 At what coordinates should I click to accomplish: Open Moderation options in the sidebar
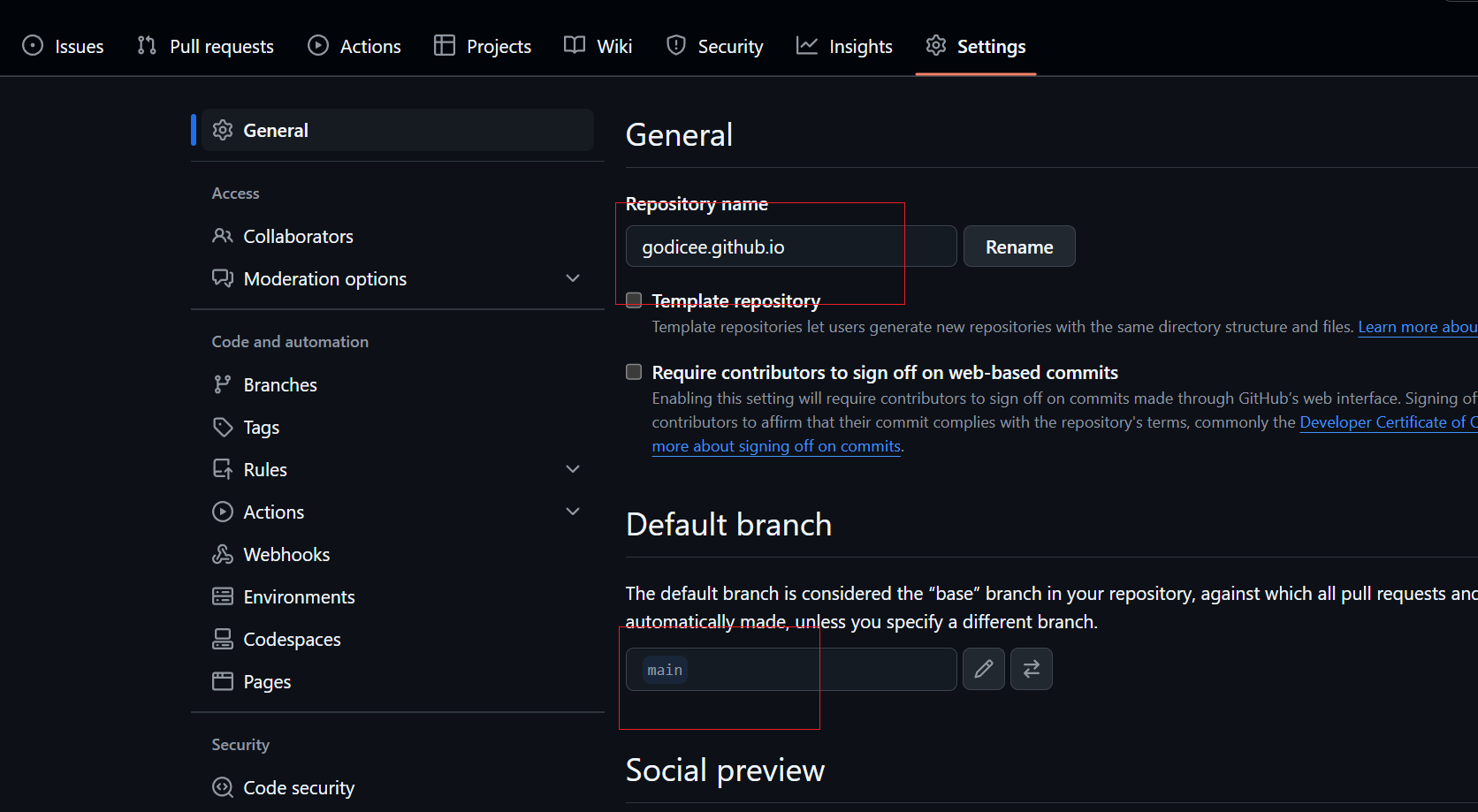point(398,278)
